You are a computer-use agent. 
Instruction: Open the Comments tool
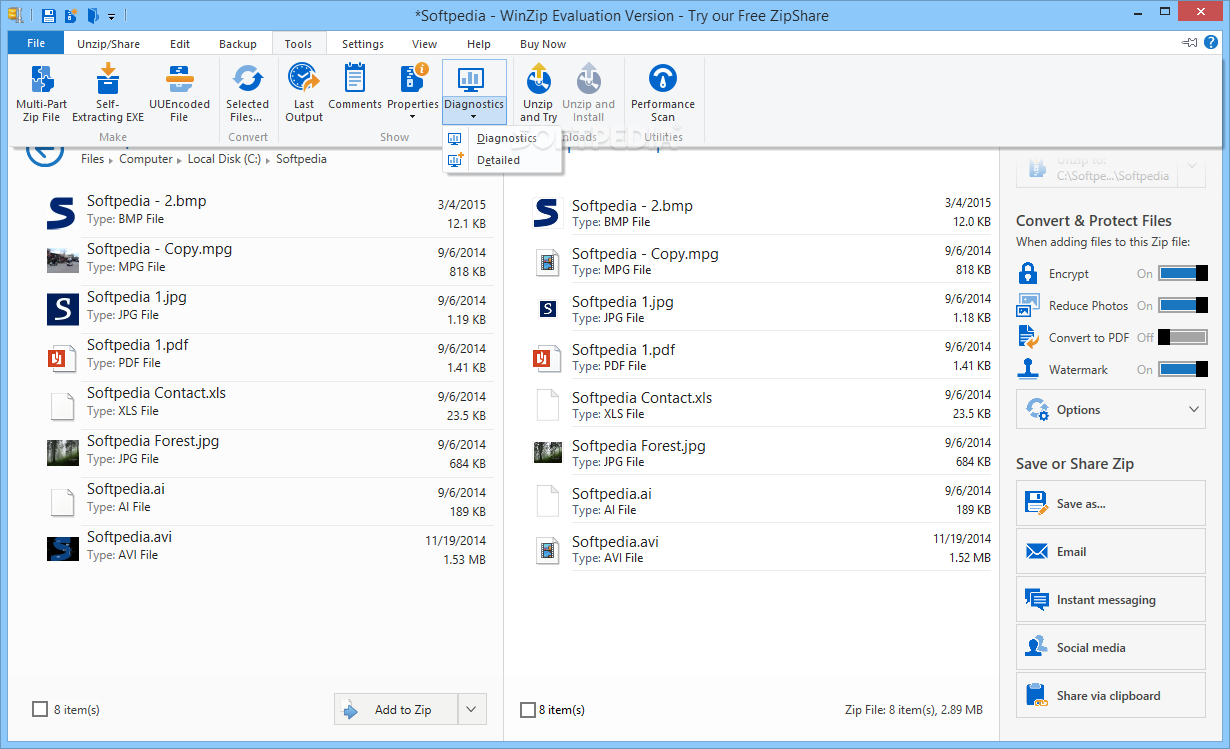[x=355, y=87]
